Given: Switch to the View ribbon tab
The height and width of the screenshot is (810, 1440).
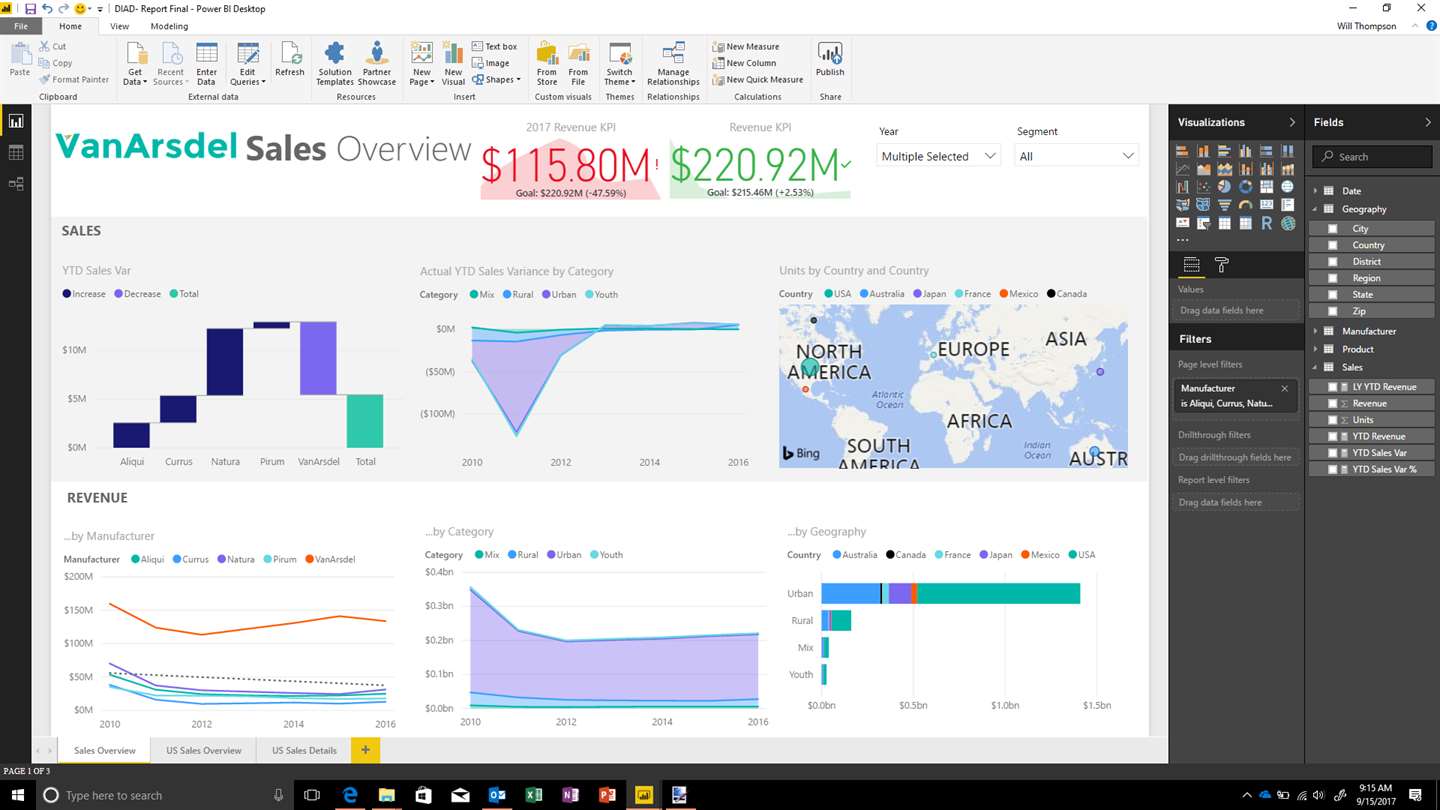Looking at the screenshot, I should [x=119, y=26].
